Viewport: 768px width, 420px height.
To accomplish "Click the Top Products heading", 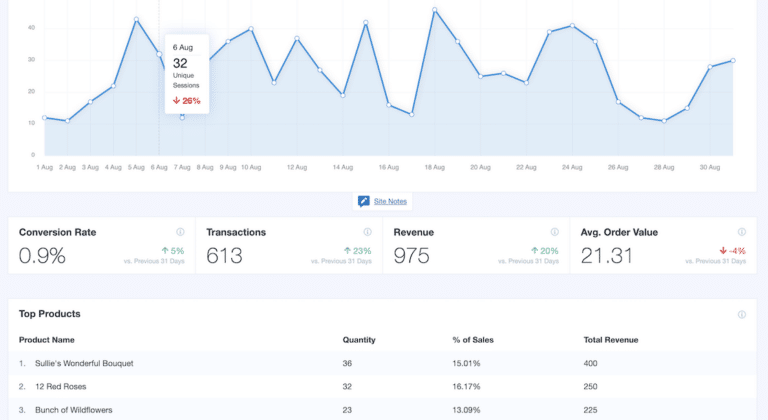I will pyautogui.click(x=49, y=314).
